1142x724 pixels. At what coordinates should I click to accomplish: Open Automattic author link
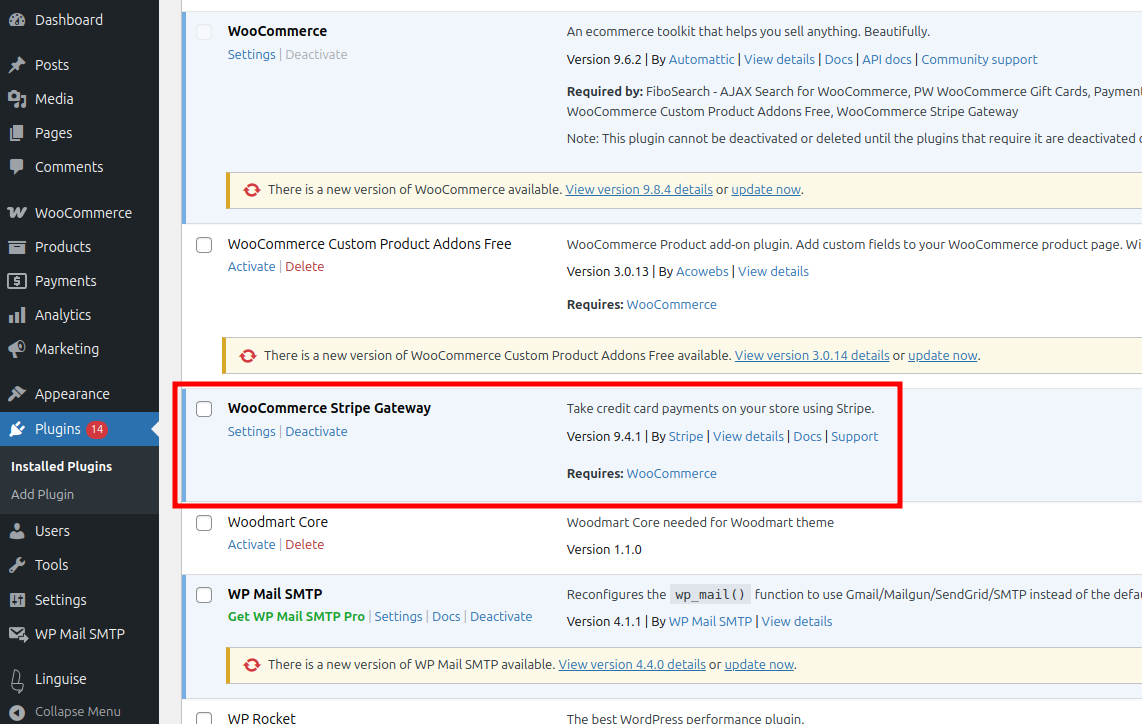701,60
